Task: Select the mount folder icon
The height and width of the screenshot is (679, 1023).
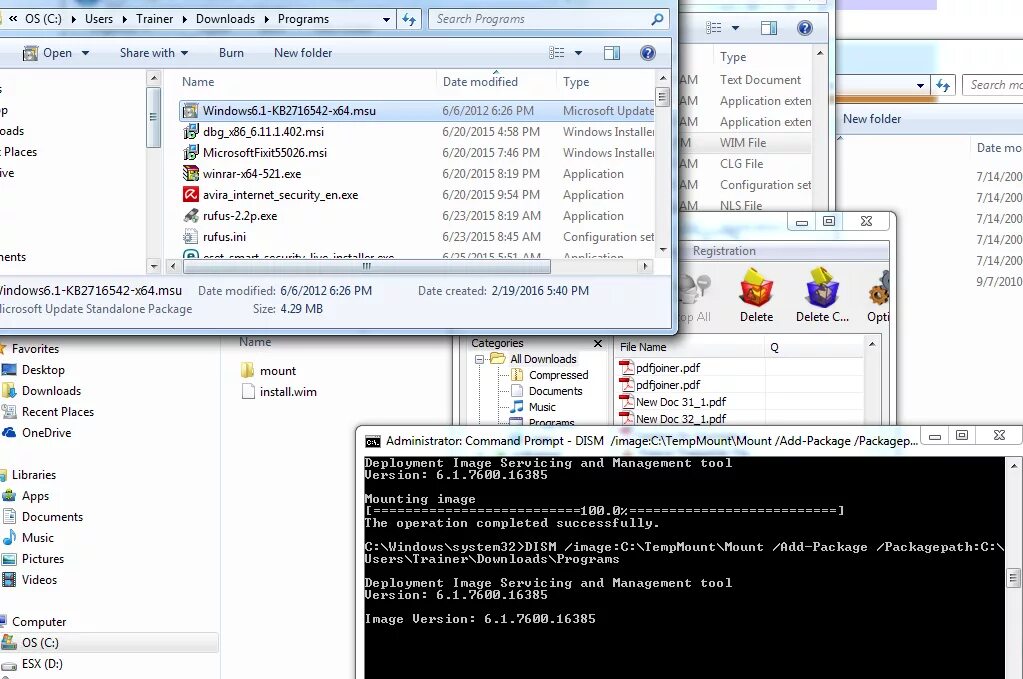Action: point(247,370)
